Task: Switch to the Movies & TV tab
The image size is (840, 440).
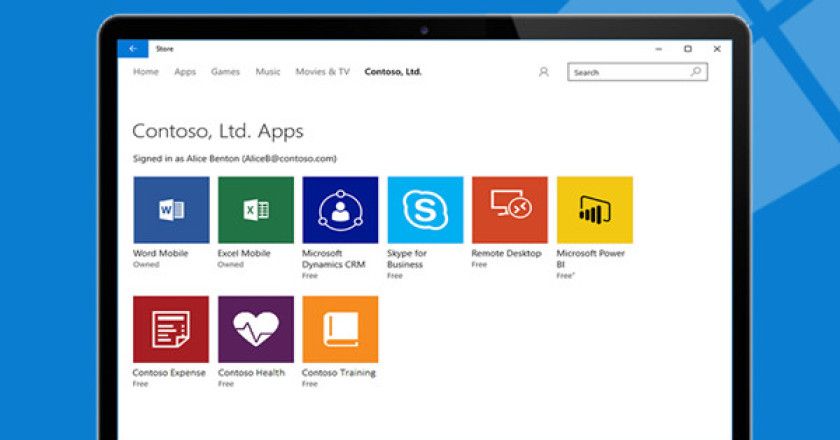Action: pyautogui.click(x=322, y=72)
